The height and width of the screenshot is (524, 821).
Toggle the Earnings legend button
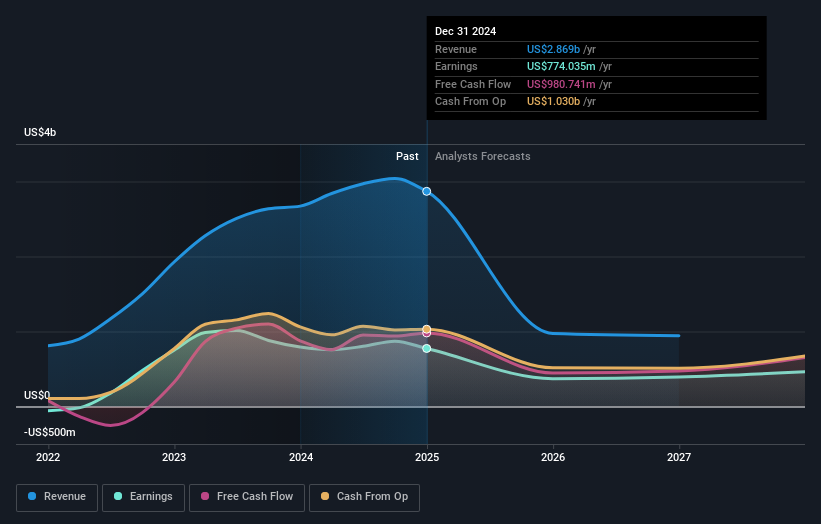[x=143, y=497]
